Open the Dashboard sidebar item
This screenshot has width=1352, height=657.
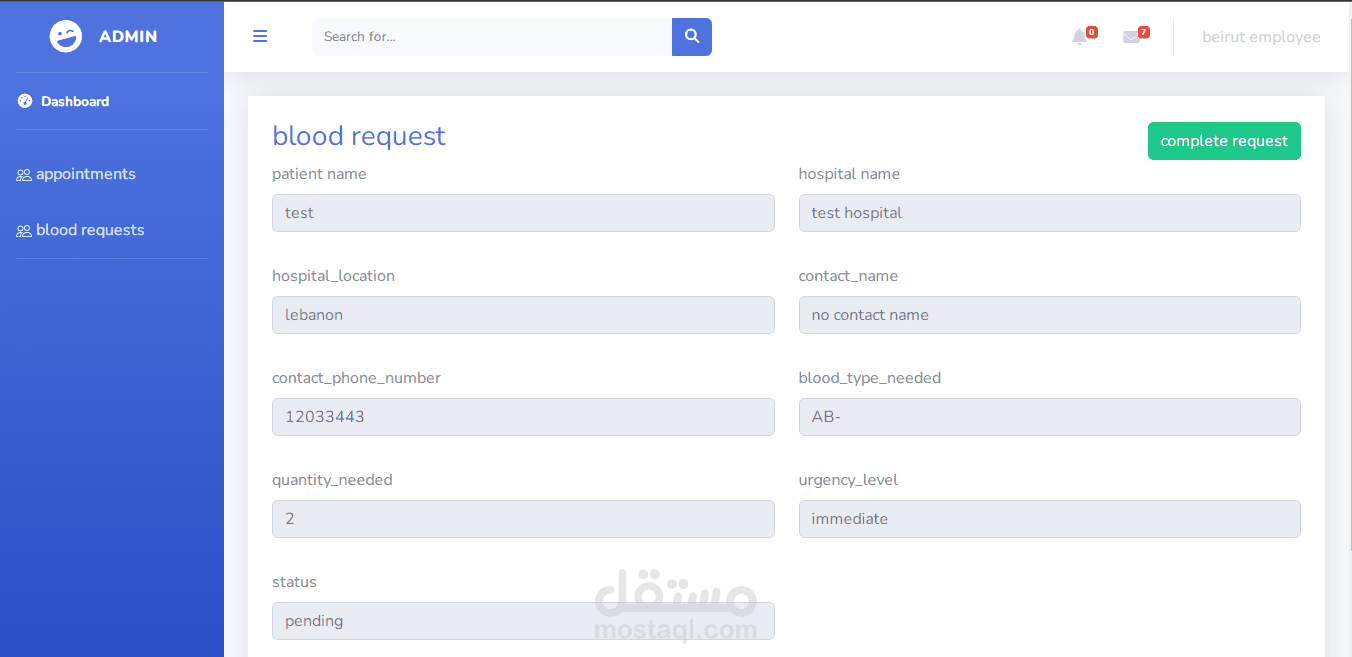click(x=75, y=101)
